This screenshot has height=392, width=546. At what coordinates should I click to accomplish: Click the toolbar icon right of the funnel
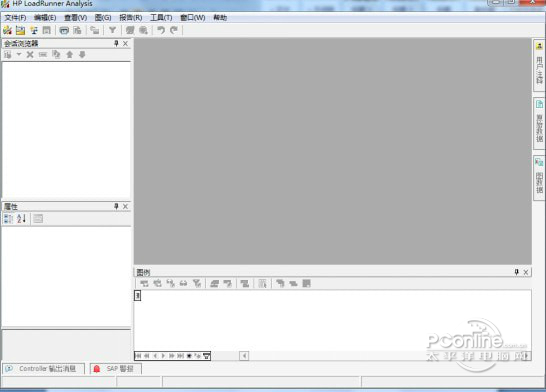click(130, 31)
